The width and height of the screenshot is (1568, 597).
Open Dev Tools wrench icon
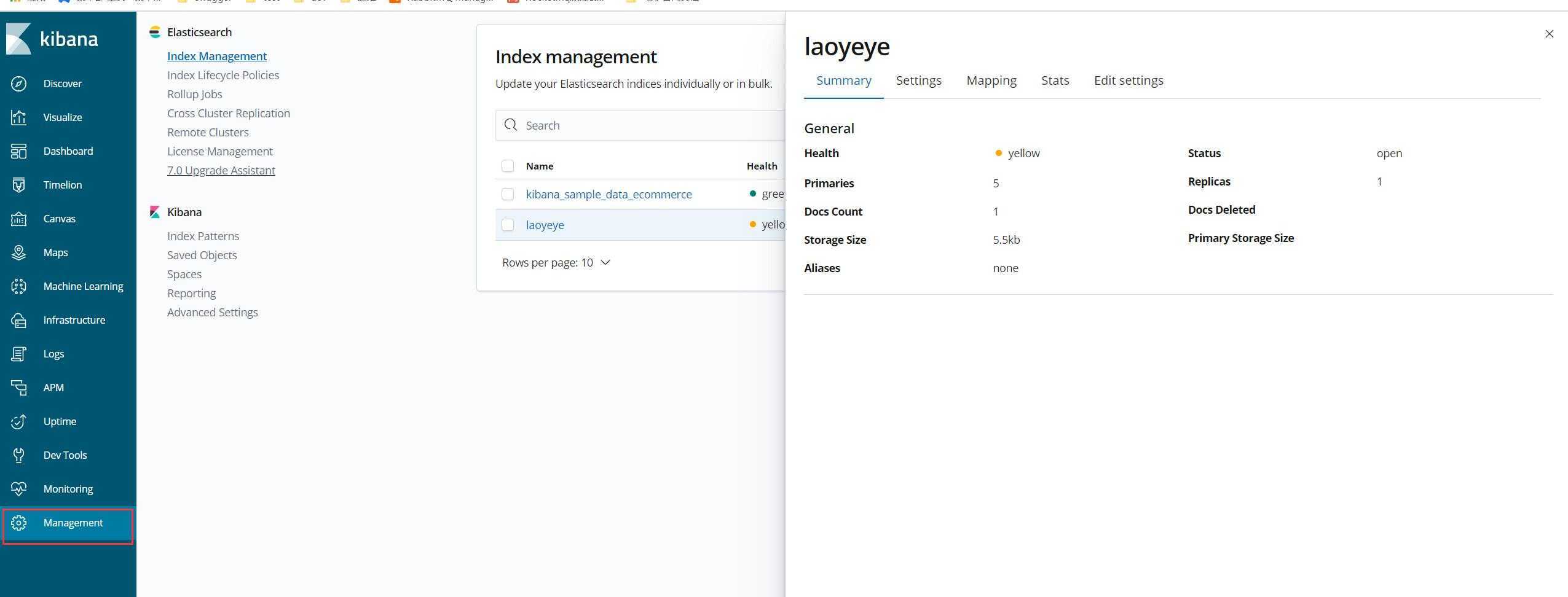coord(19,455)
